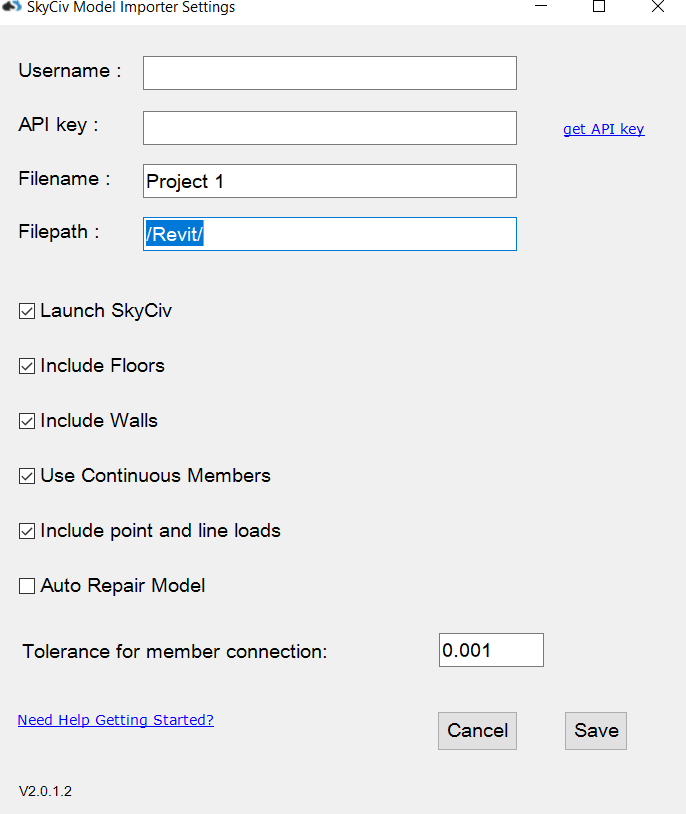Screen dimensions: 686x814
Task: Disable the Include Walls option
Action: (x=27, y=422)
